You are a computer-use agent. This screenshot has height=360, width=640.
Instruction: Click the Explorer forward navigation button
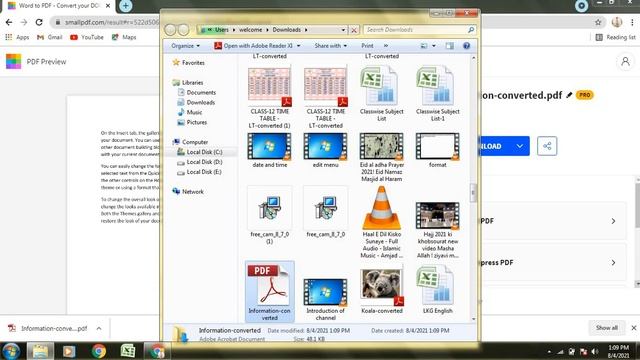pos(184,30)
